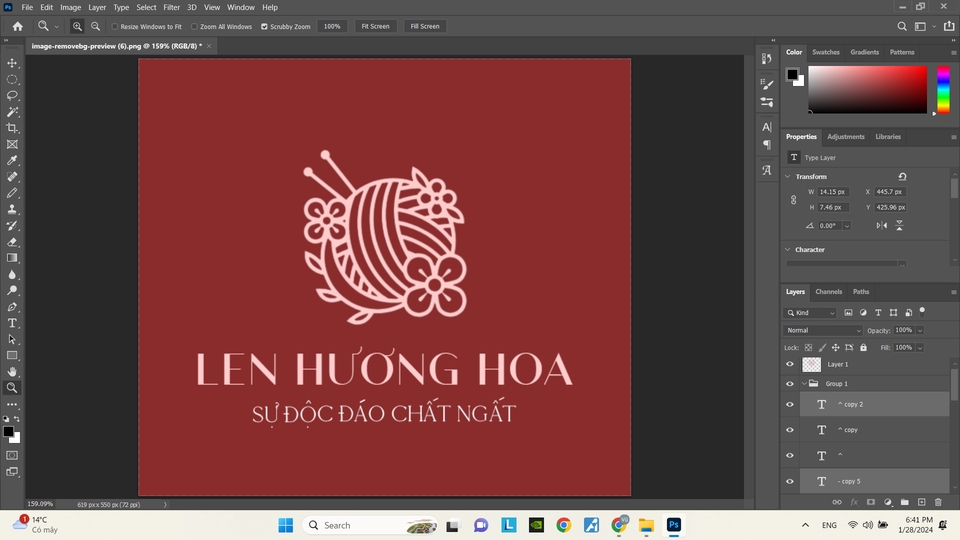Screen dimensions: 960x540
Task: Hide the '^ copy' layer eye
Action: point(790,430)
